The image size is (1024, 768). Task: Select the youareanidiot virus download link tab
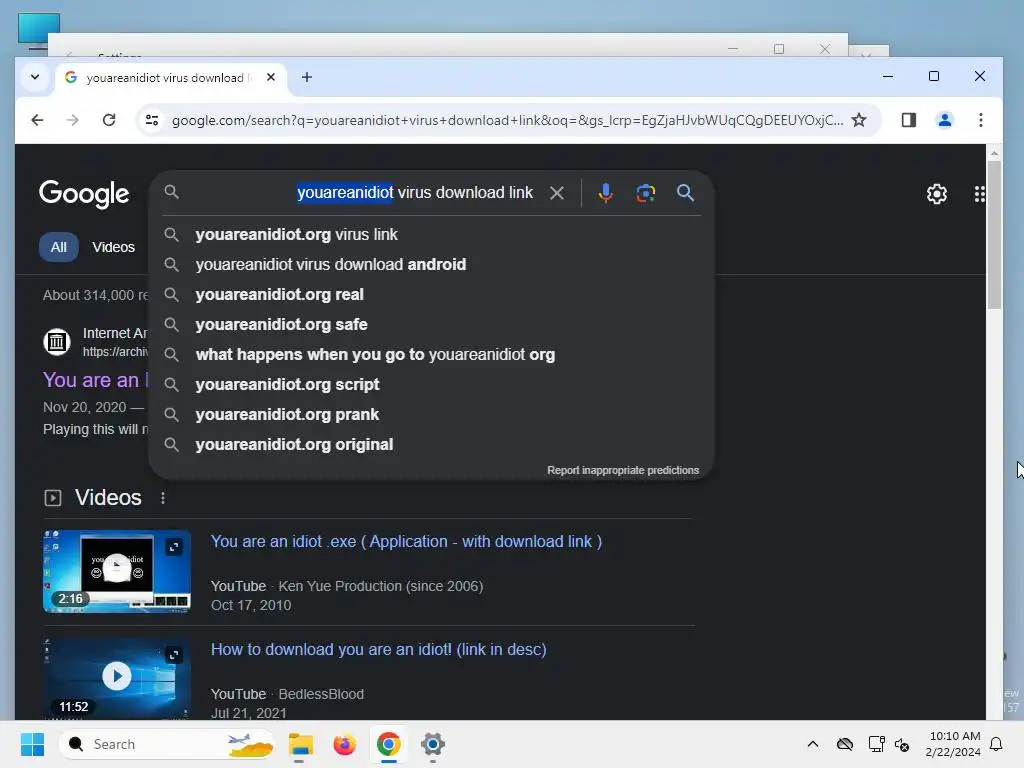pos(171,78)
